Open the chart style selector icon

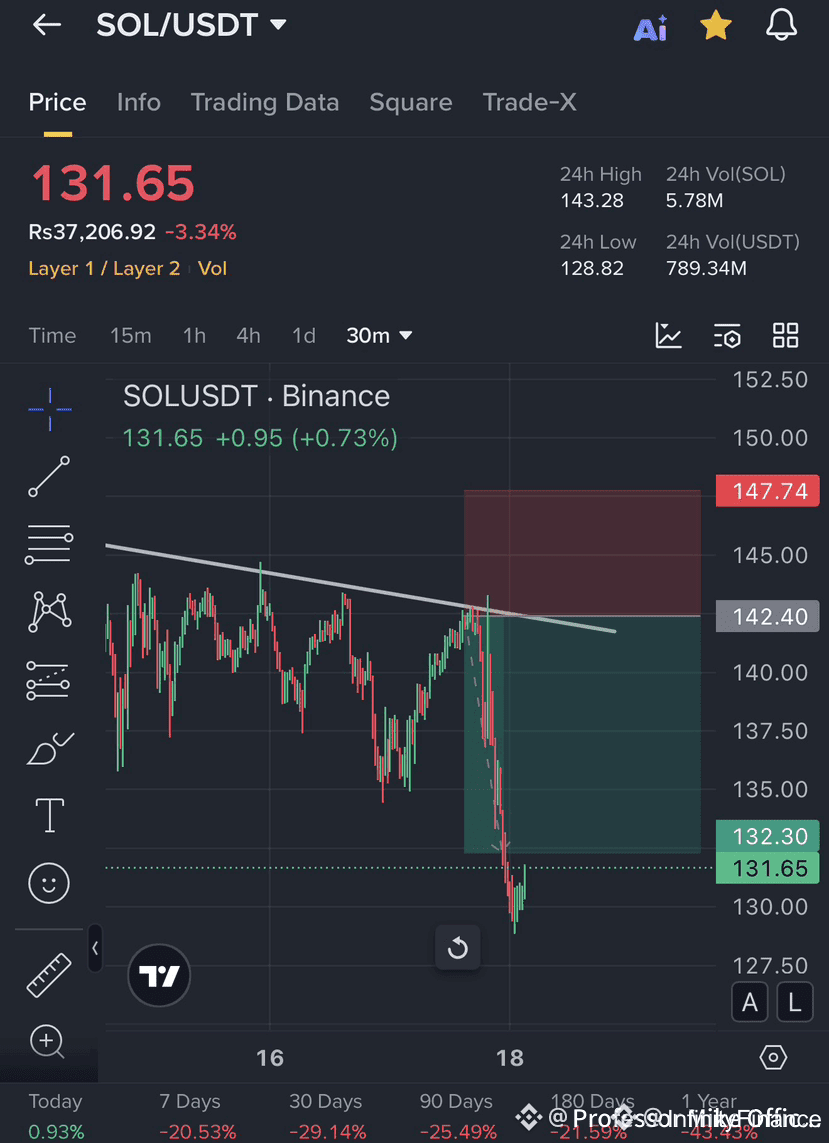[668, 335]
